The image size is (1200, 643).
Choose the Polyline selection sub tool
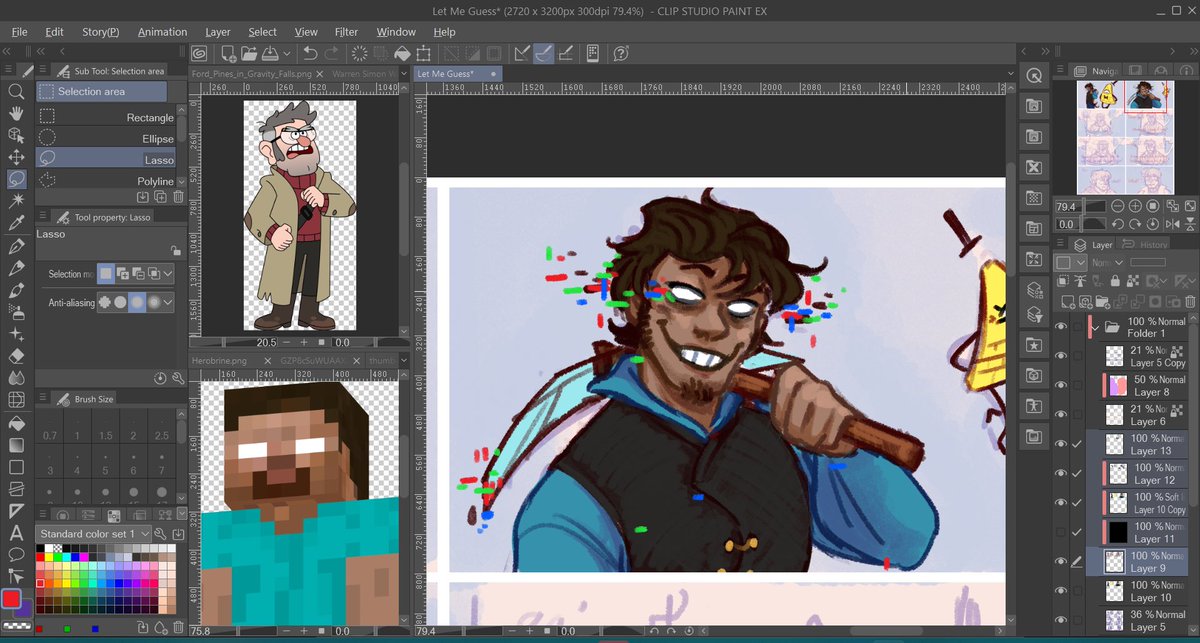coord(105,180)
